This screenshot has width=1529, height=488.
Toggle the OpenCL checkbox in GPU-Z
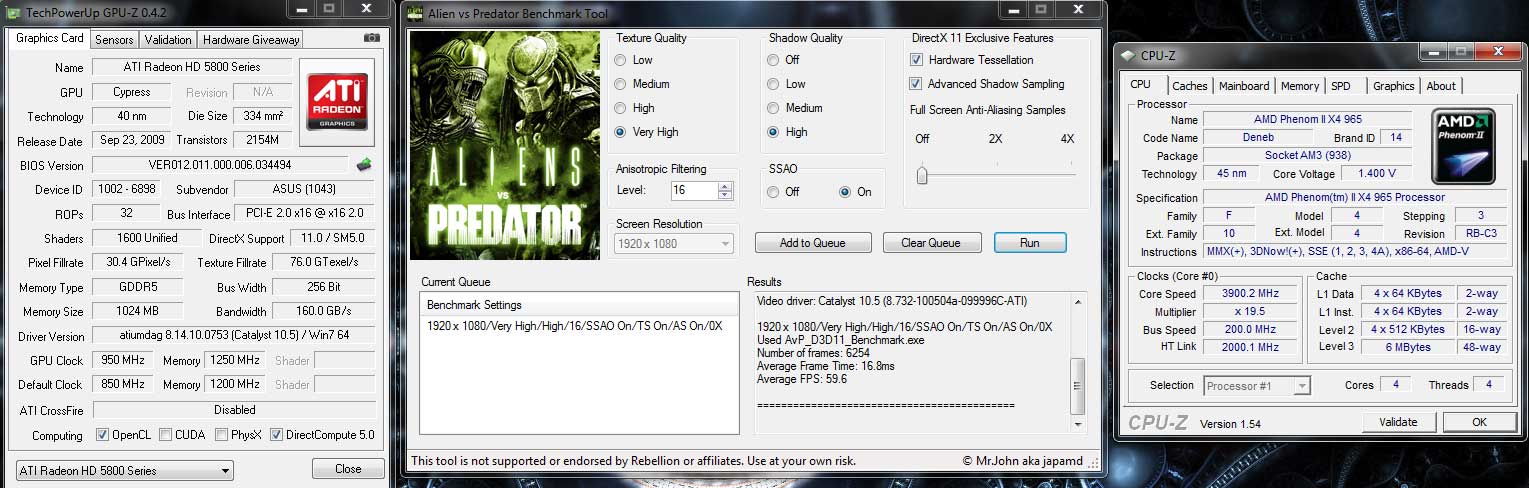pyautogui.click(x=102, y=435)
